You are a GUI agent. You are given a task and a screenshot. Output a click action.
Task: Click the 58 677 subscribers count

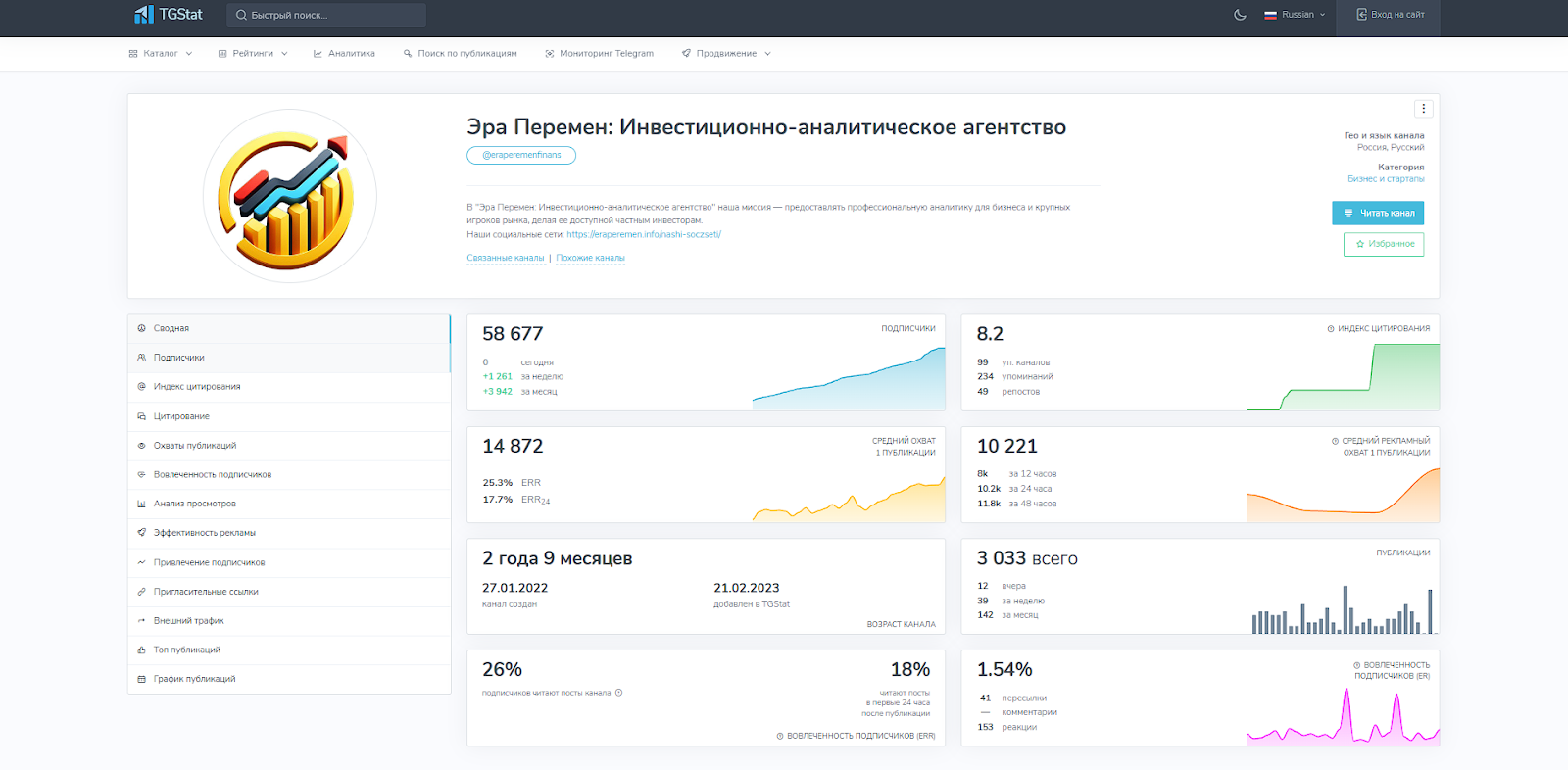click(513, 334)
